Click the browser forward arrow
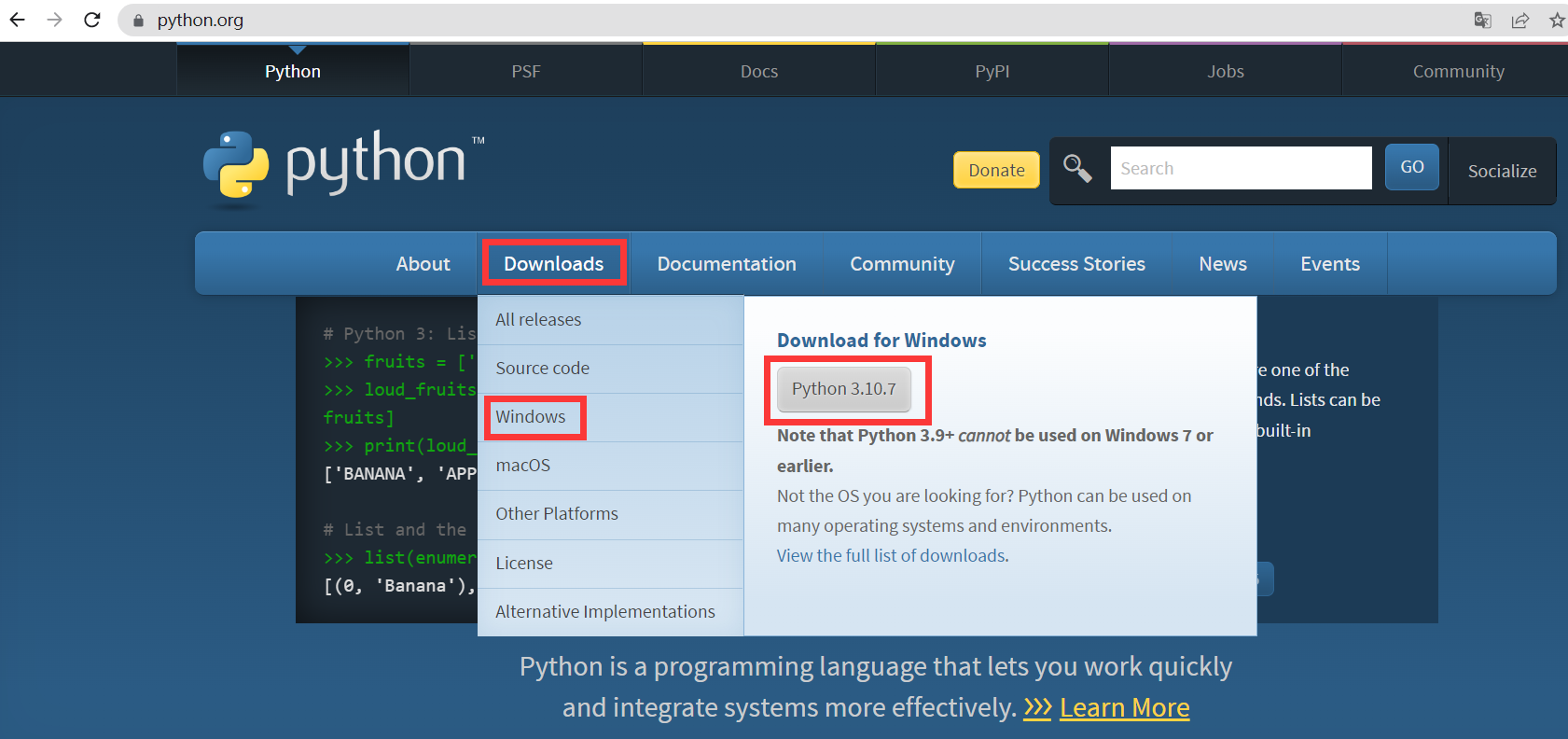The height and width of the screenshot is (739, 1568). [x=55, y=20]
